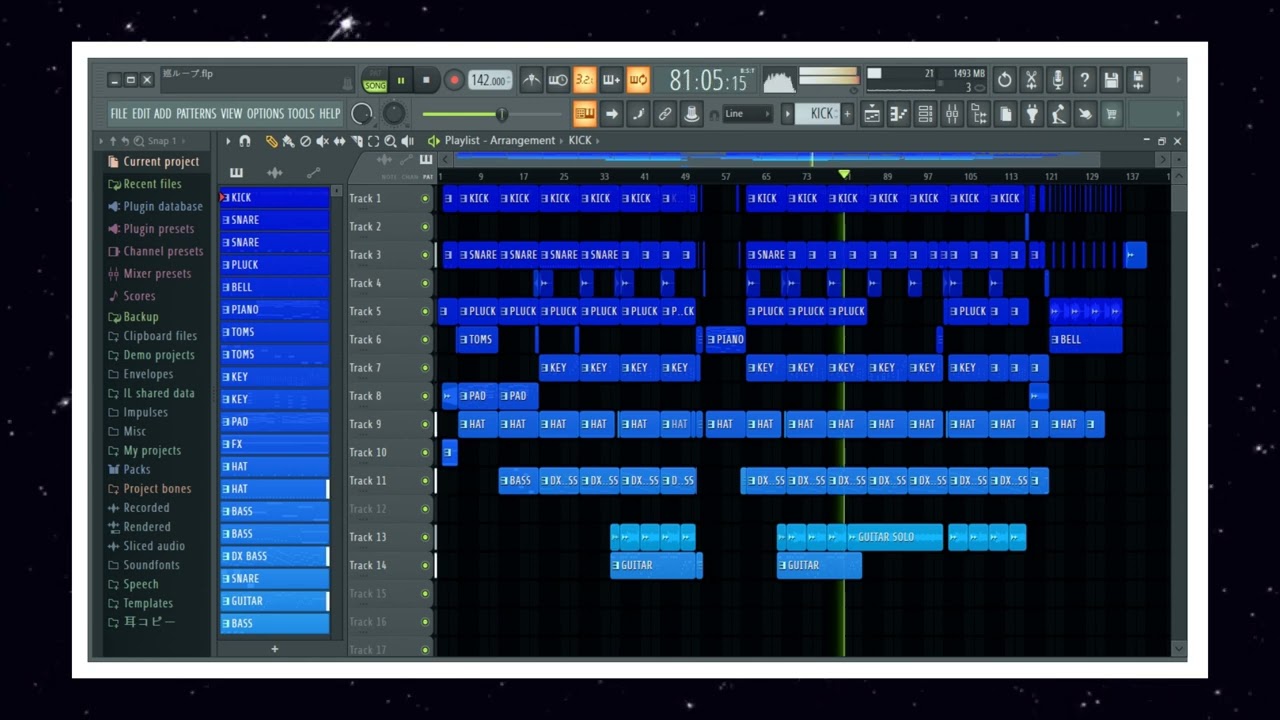
Task: Toggle the metronome icon
Action: [532, 80]
